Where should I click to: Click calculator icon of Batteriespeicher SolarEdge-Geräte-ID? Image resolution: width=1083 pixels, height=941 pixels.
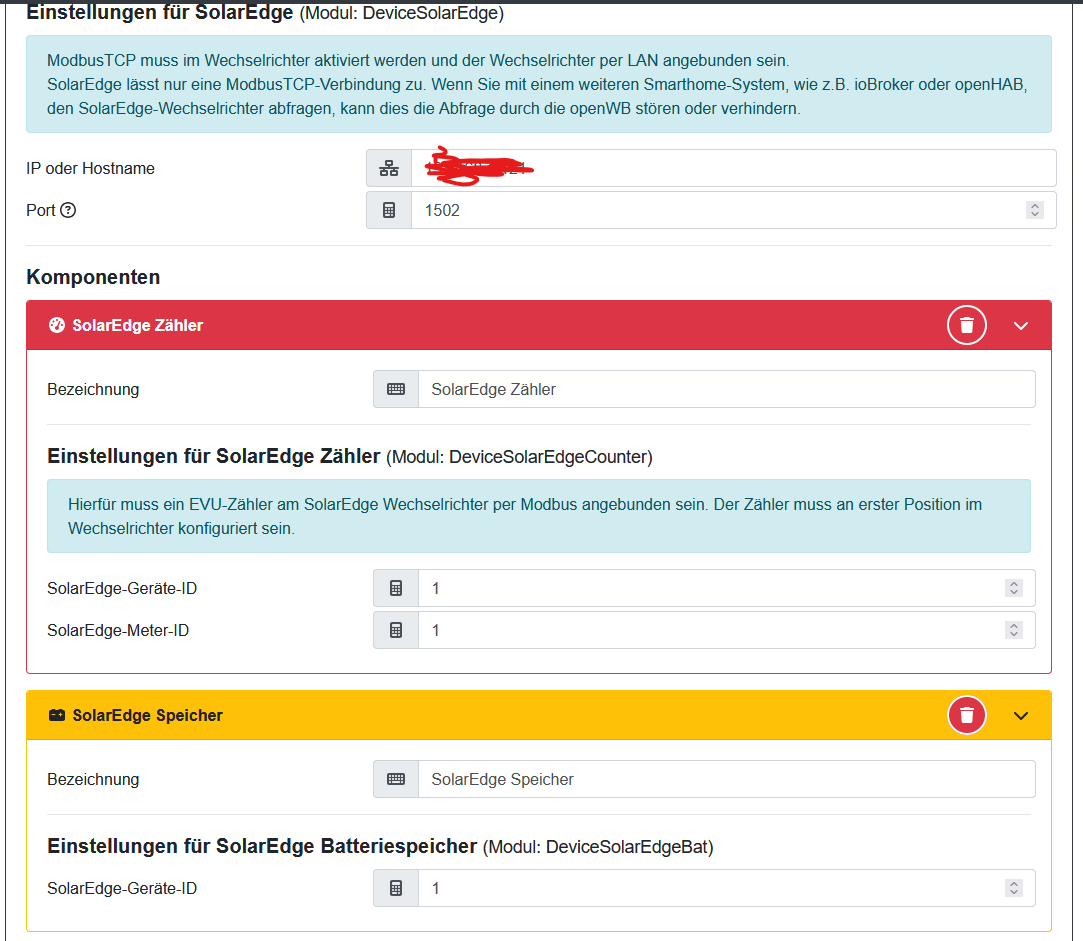396,888
